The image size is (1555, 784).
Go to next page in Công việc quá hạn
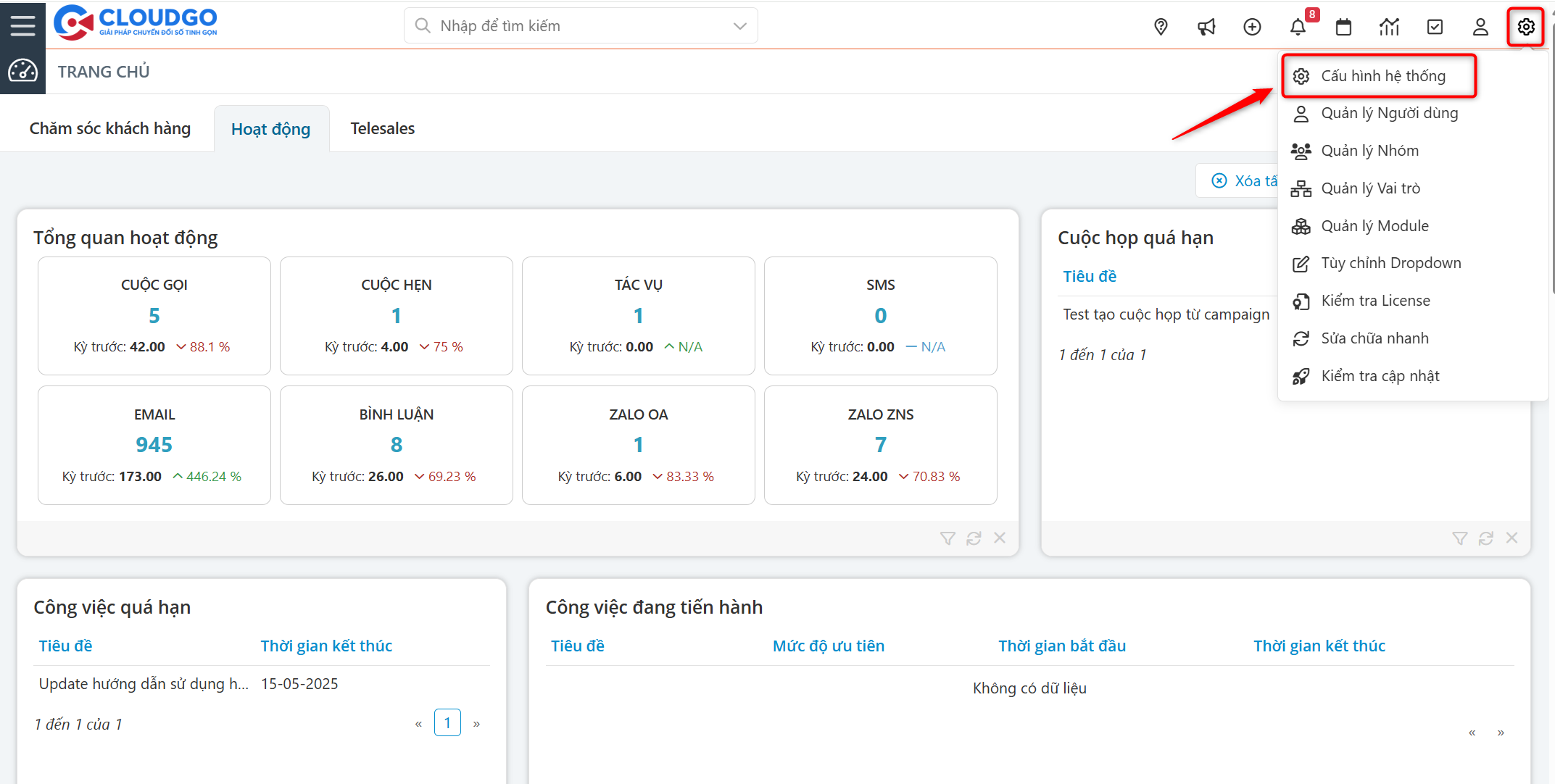click(476, 723)
